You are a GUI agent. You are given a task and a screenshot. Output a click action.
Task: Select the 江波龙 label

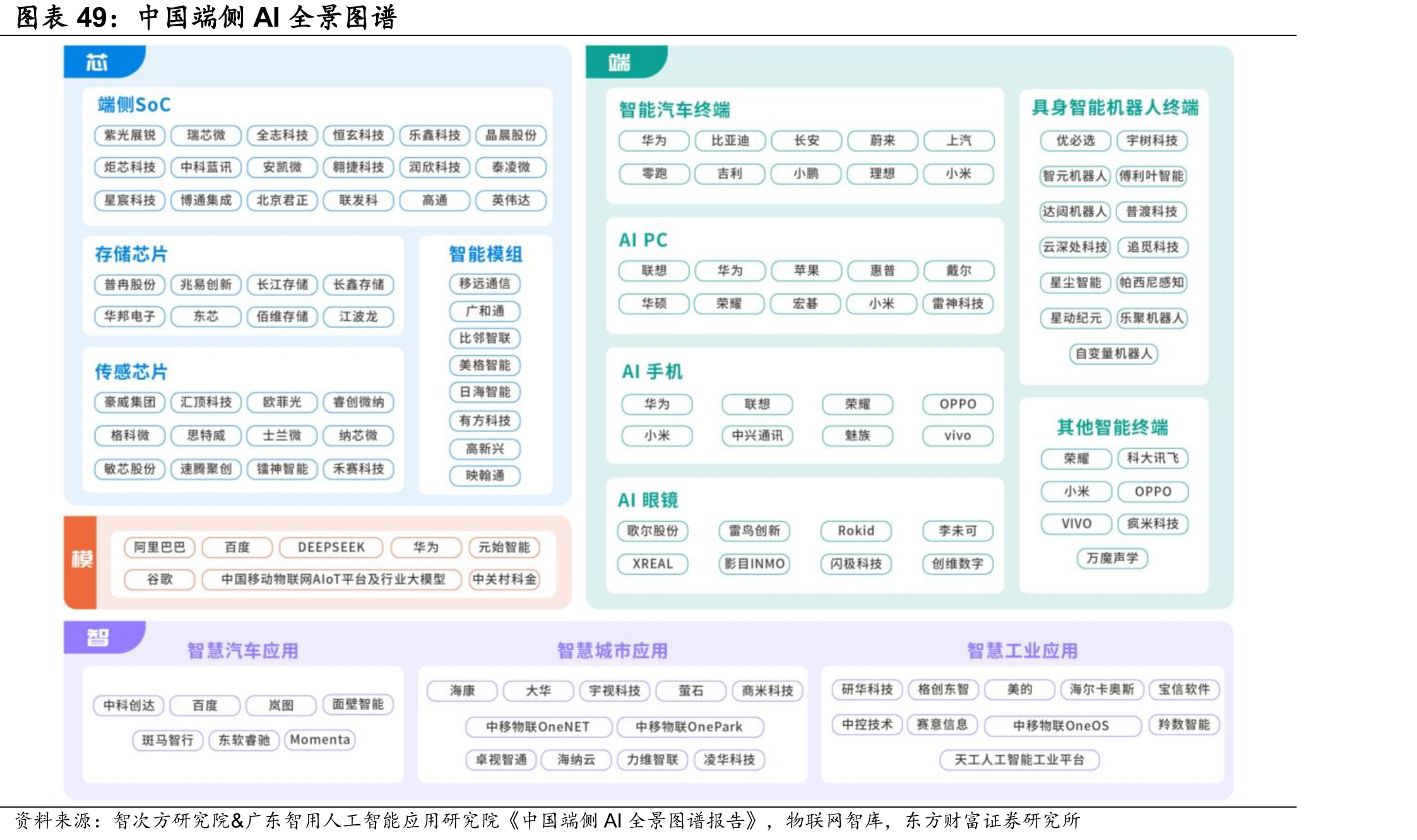click(x=359, y=316)
